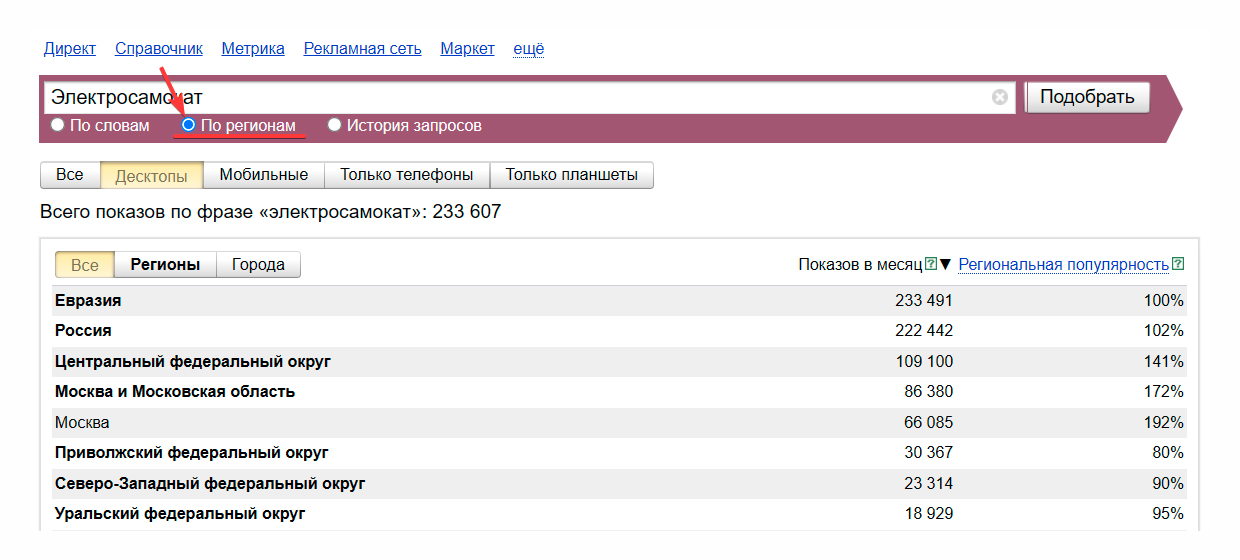Select the Все tab in regions table
The height and width of the screenshot is (560, 1240).
coord(85,265)
